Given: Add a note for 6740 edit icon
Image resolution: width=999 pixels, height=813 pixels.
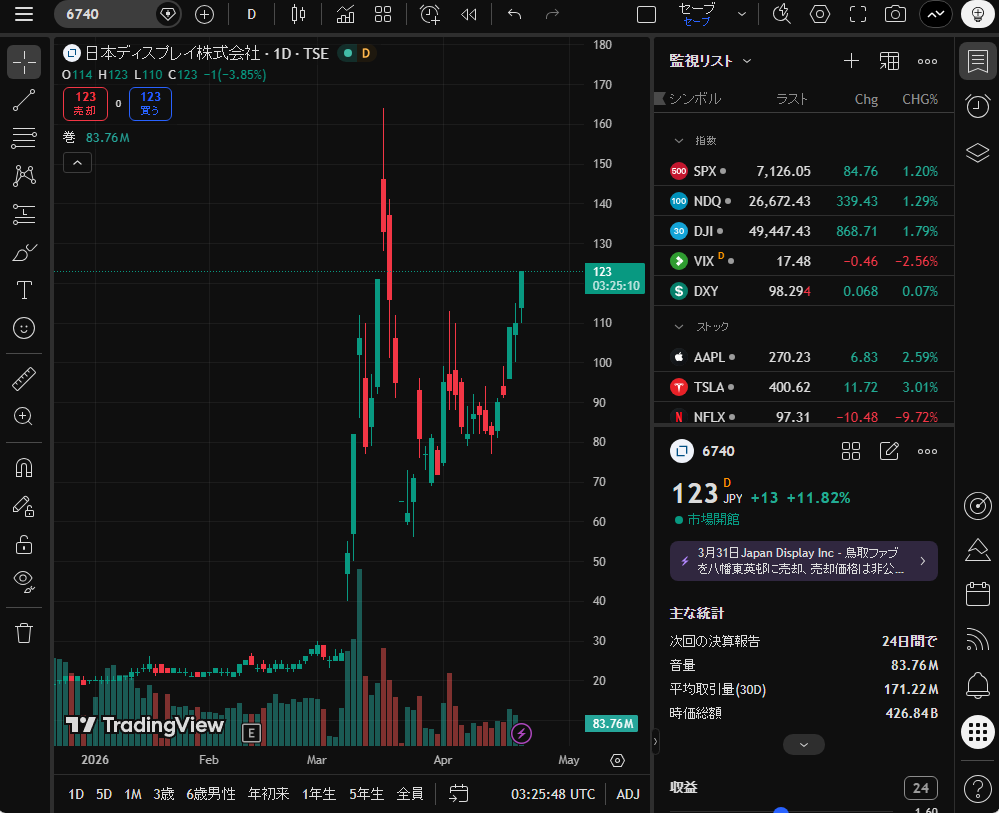Looking at the screenshot, I should 889,451.
